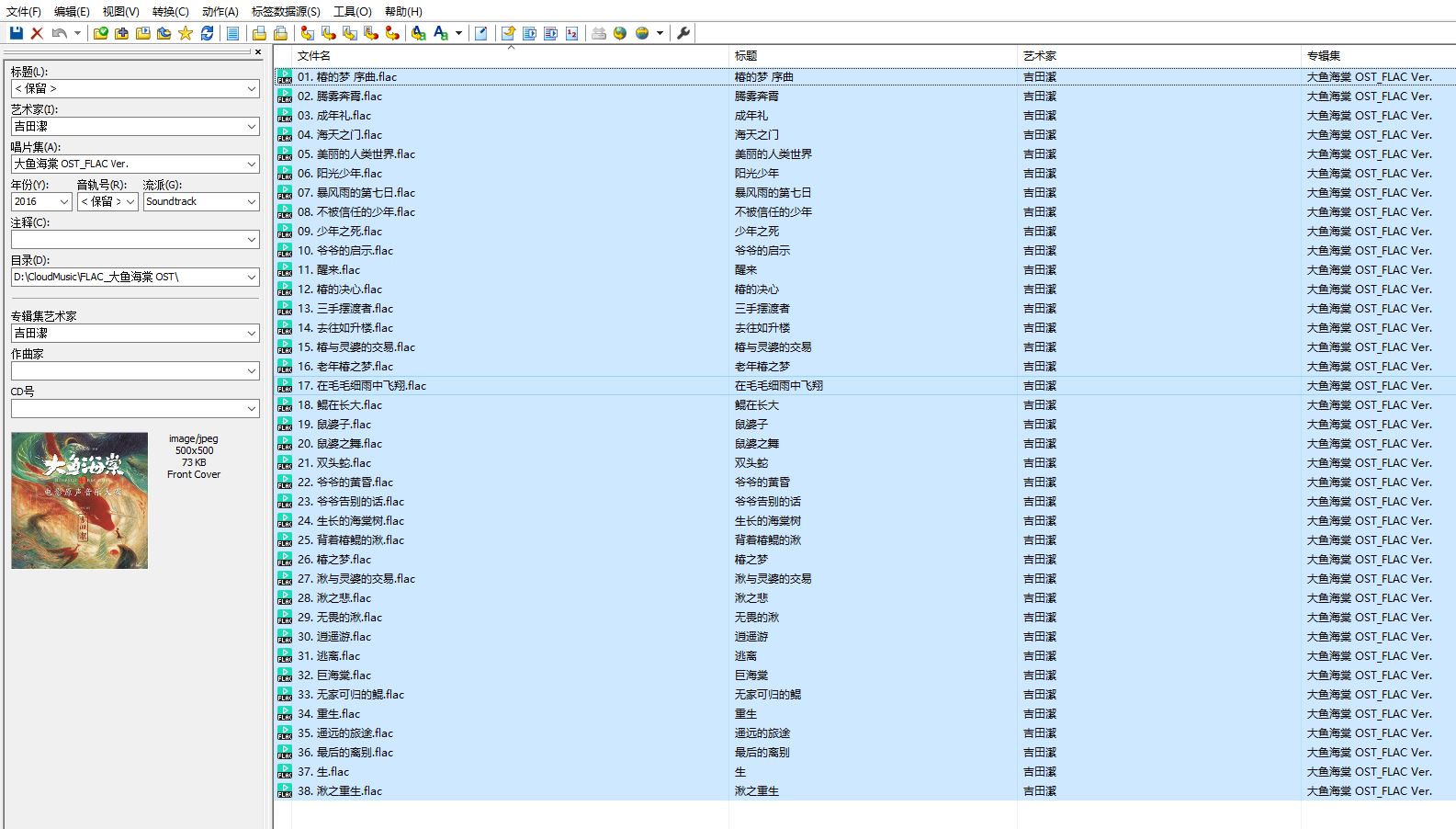Viewport: 1456px width, 829px height.
Task: Click the title cell 最后的离别
Action: (x=762, y=753)
